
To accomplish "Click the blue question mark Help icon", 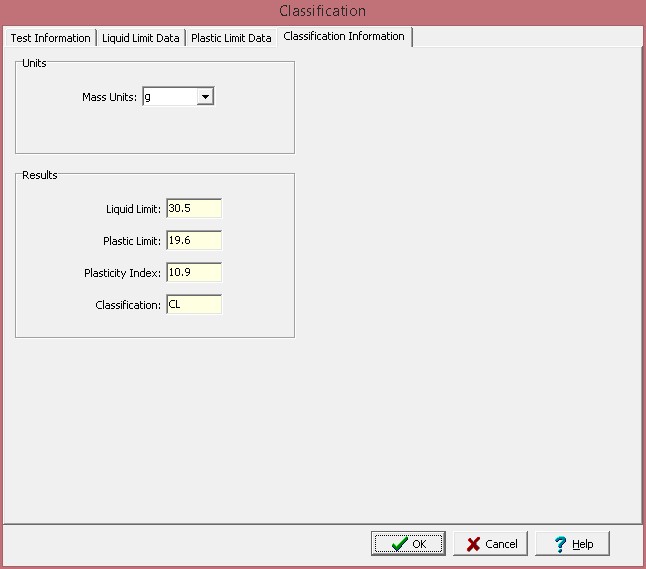I will (560, 544).
